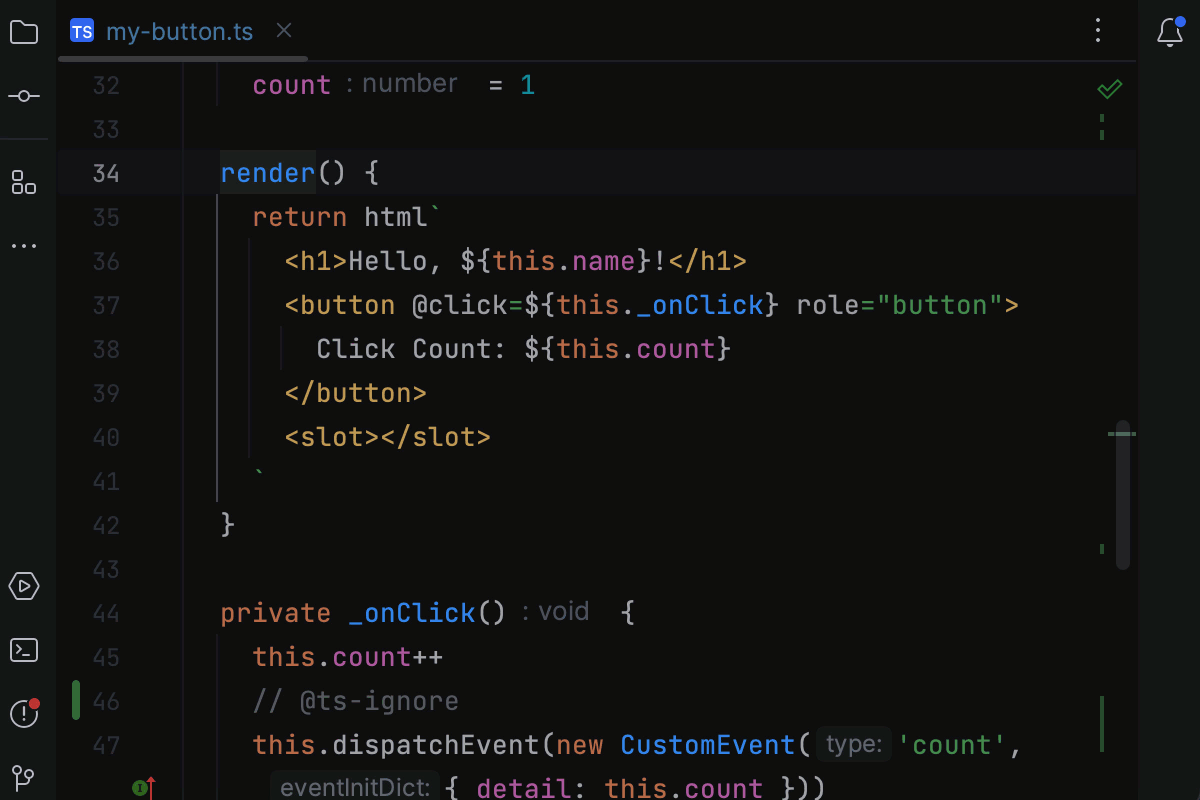
Task: Click line number 46 in the gutter
Action: (105, 701)
